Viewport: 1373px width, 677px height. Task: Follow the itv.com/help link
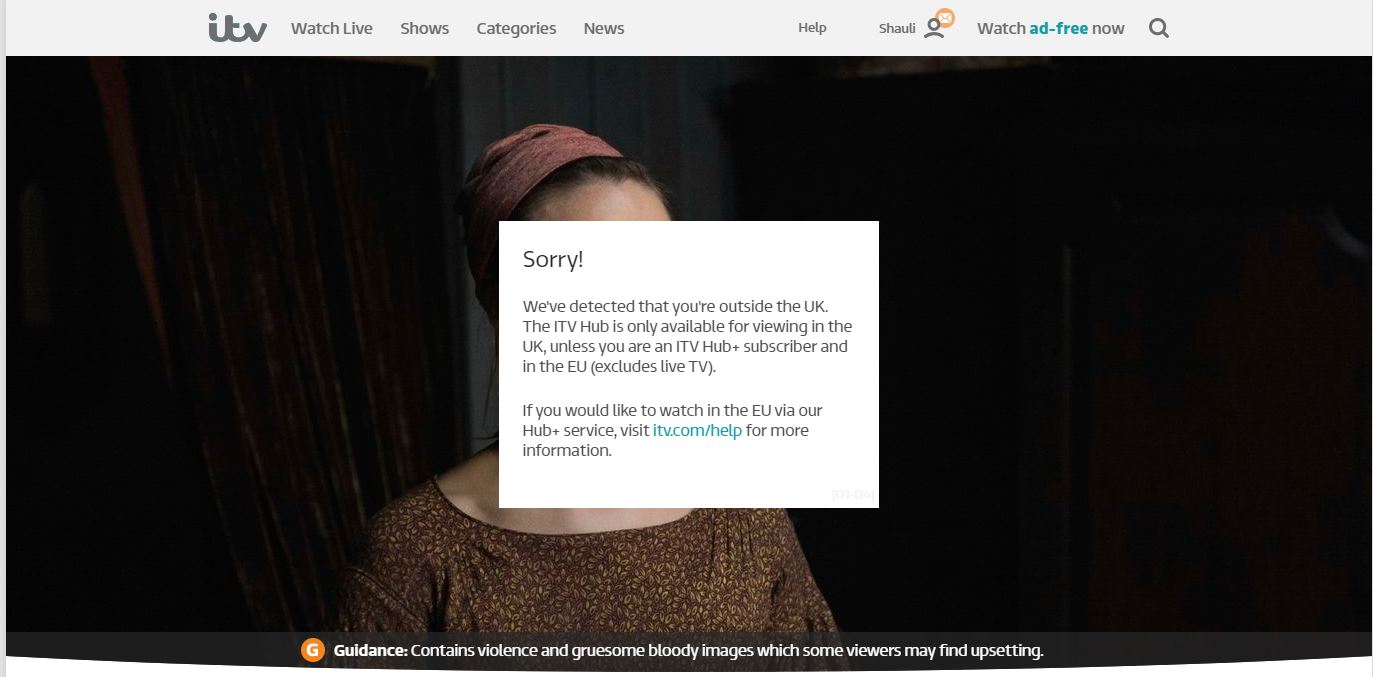697,430
